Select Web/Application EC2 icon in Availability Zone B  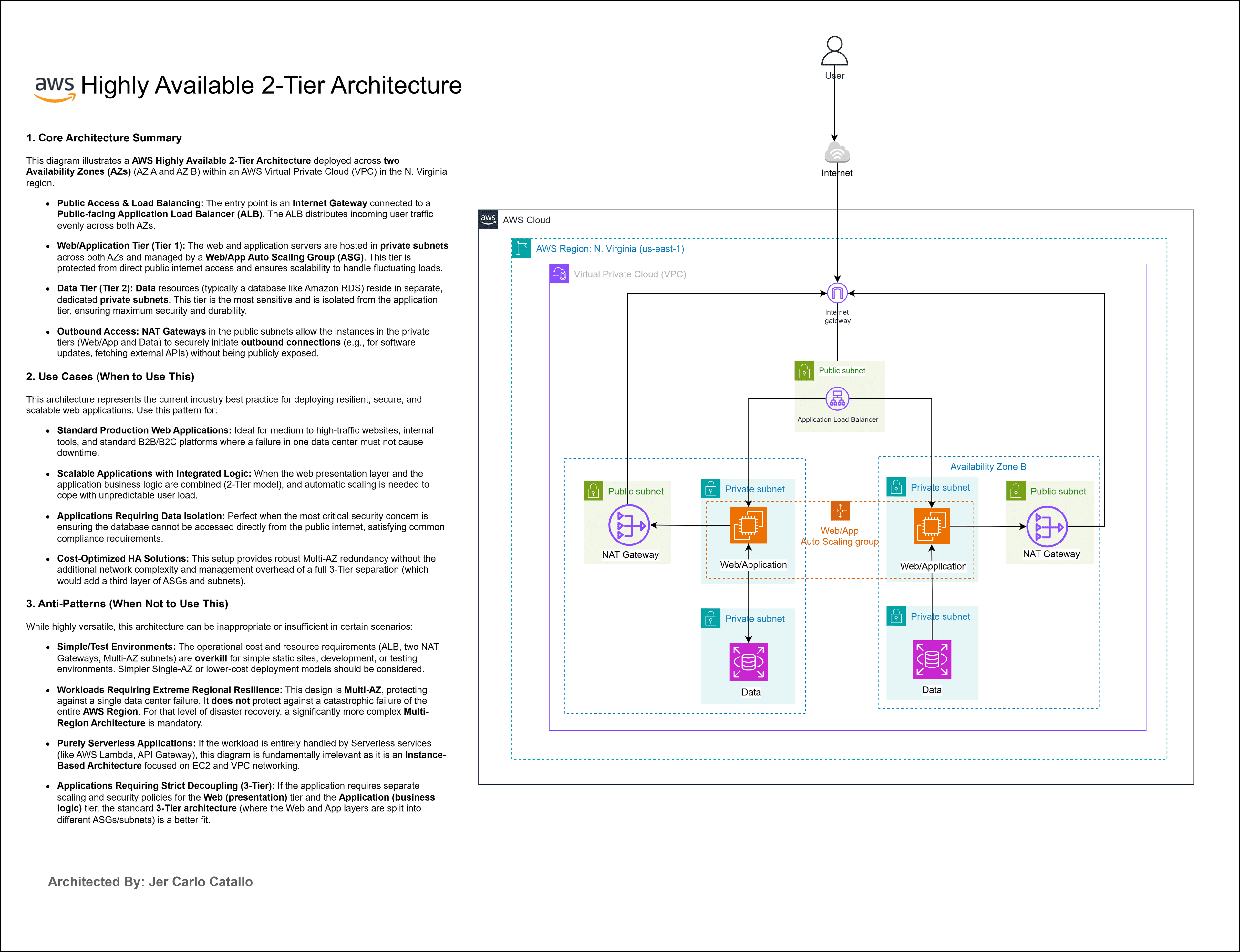(931, 526)
